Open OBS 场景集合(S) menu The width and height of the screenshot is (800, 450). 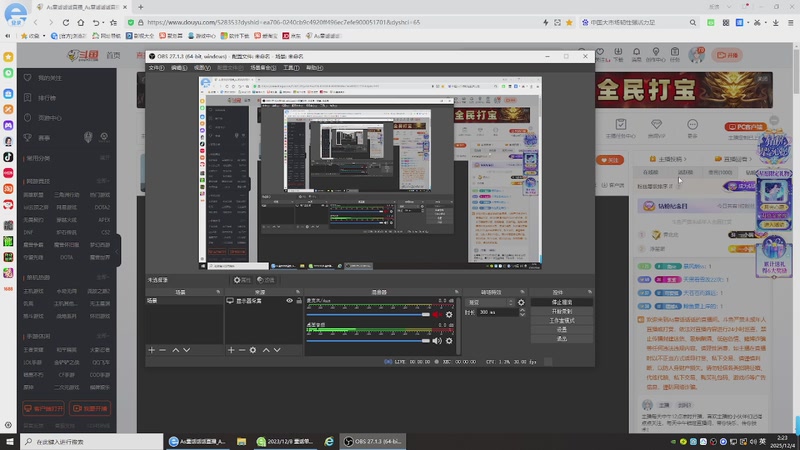click(263, 68)
